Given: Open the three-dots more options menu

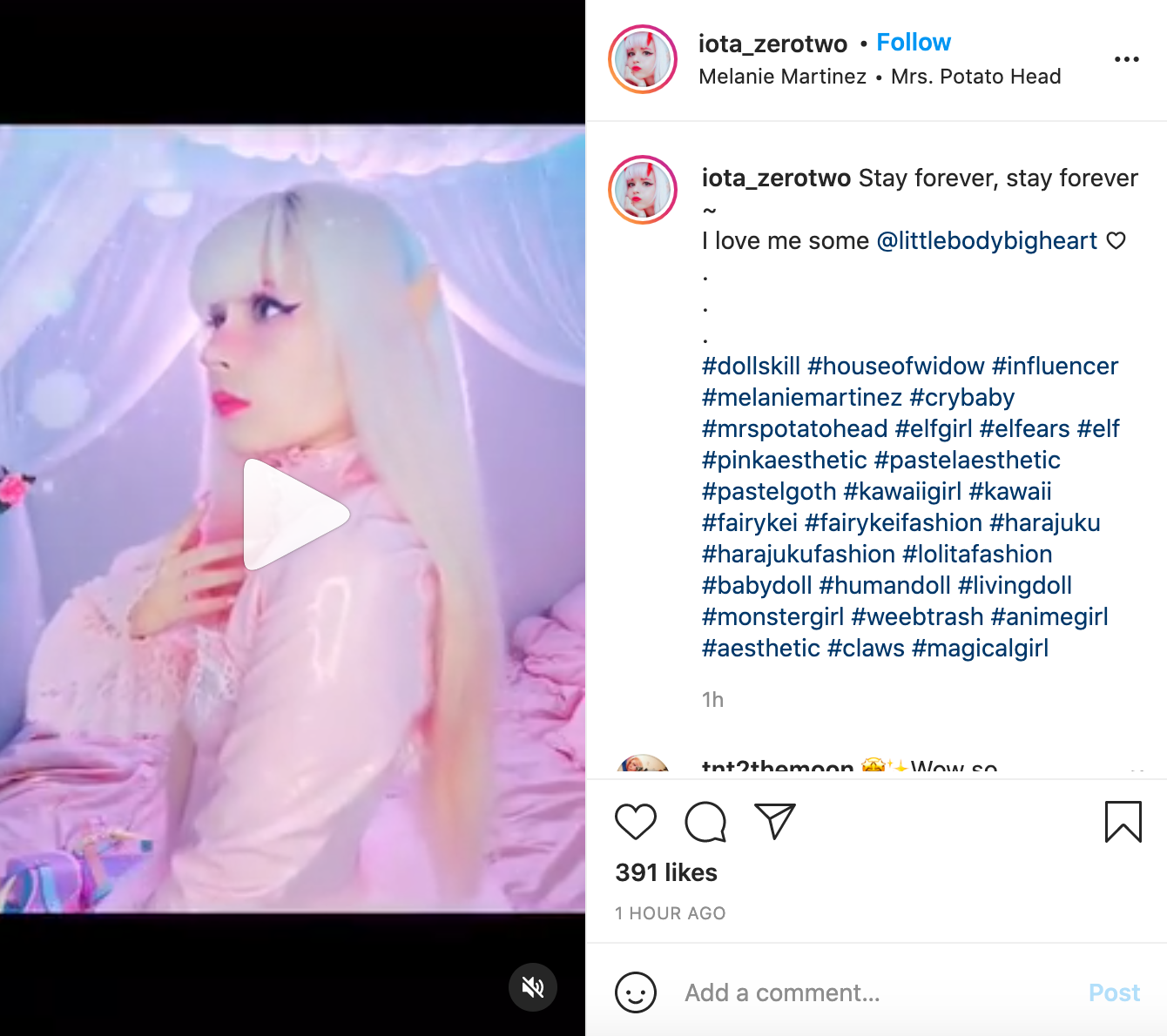Looking at the screenshot, I should tap(1127, 59).
